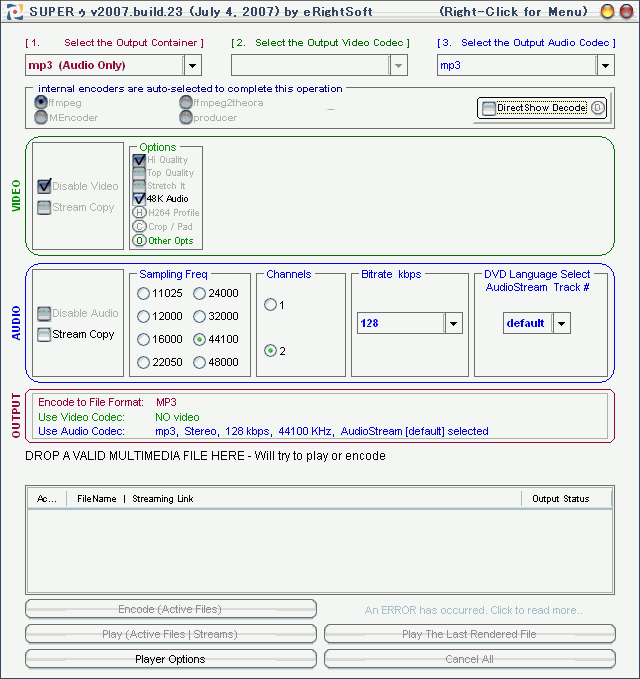Choose 12000 sampling frequency
The image size is (640, 679).
[x=143, y=317]
